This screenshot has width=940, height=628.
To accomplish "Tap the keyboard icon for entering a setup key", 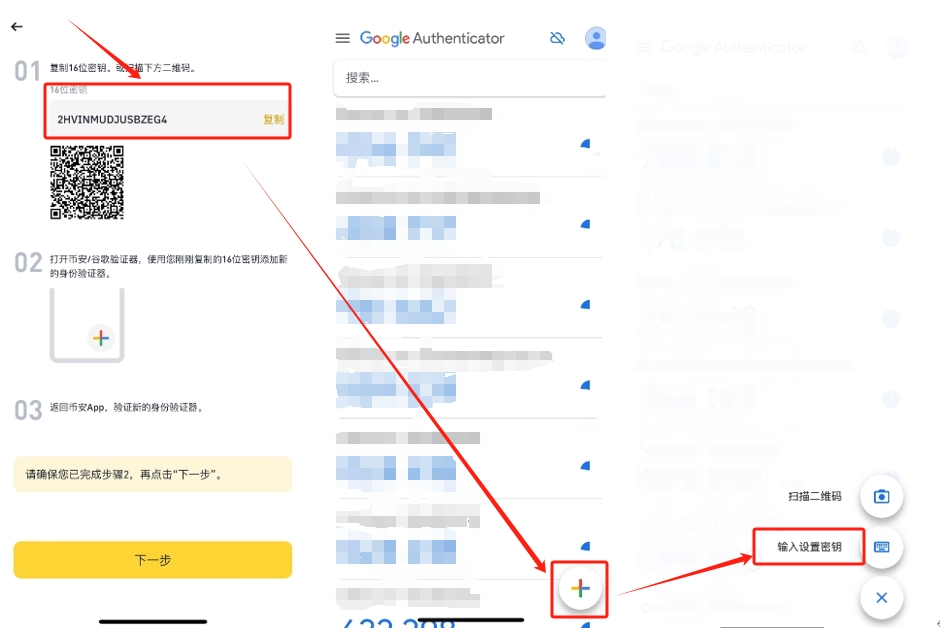I will point(881,547).
